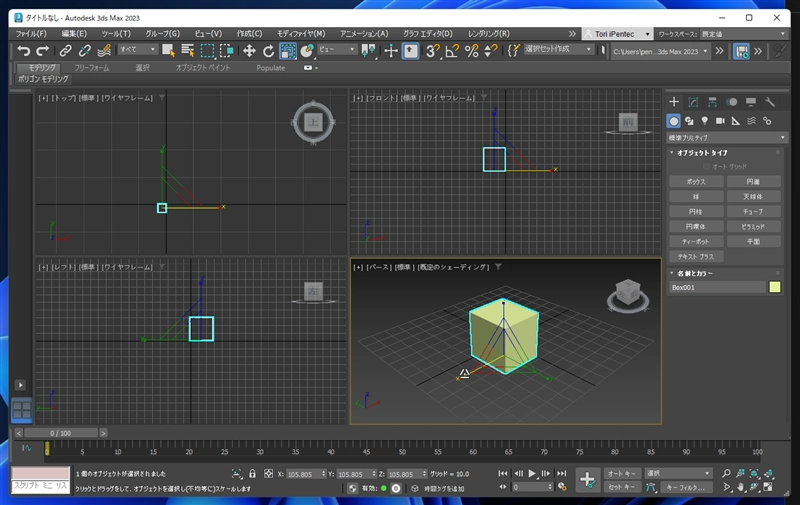Screen dimensions: 800x505
Task: Choose the Rectangular Selection Region tool
Action: click(208, 50)
